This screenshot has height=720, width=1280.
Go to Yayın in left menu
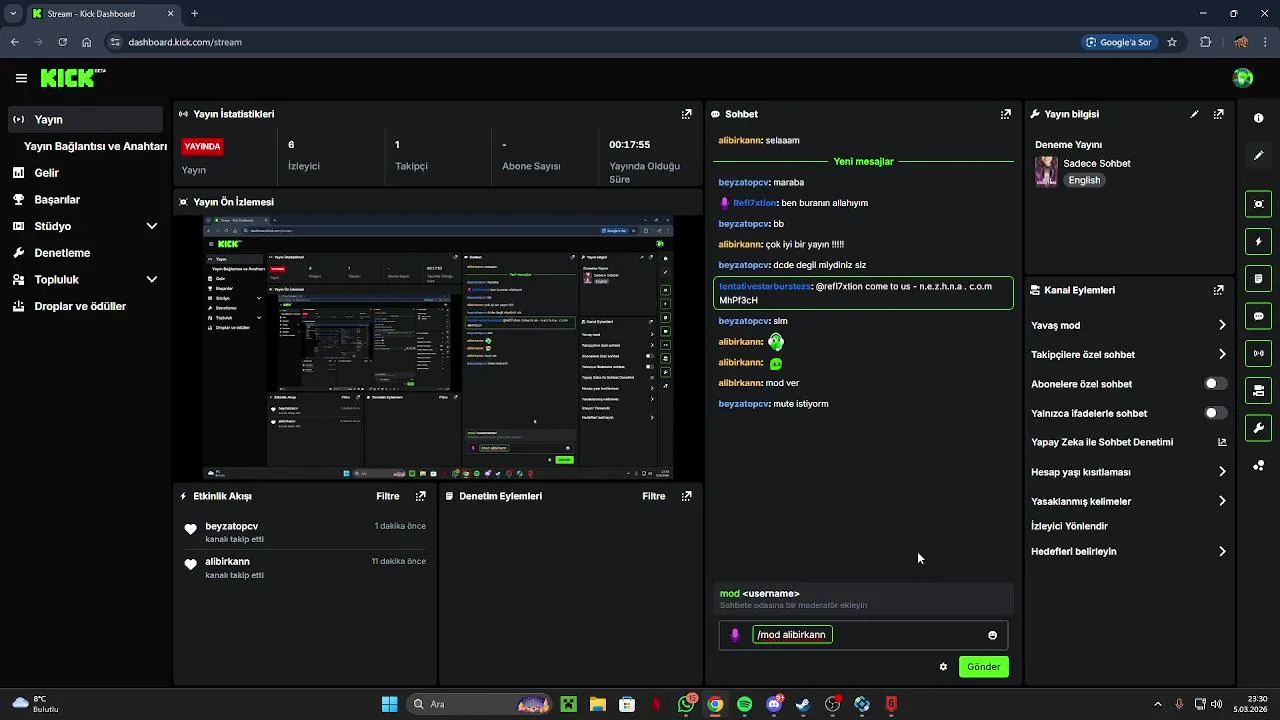click(85, 119)
